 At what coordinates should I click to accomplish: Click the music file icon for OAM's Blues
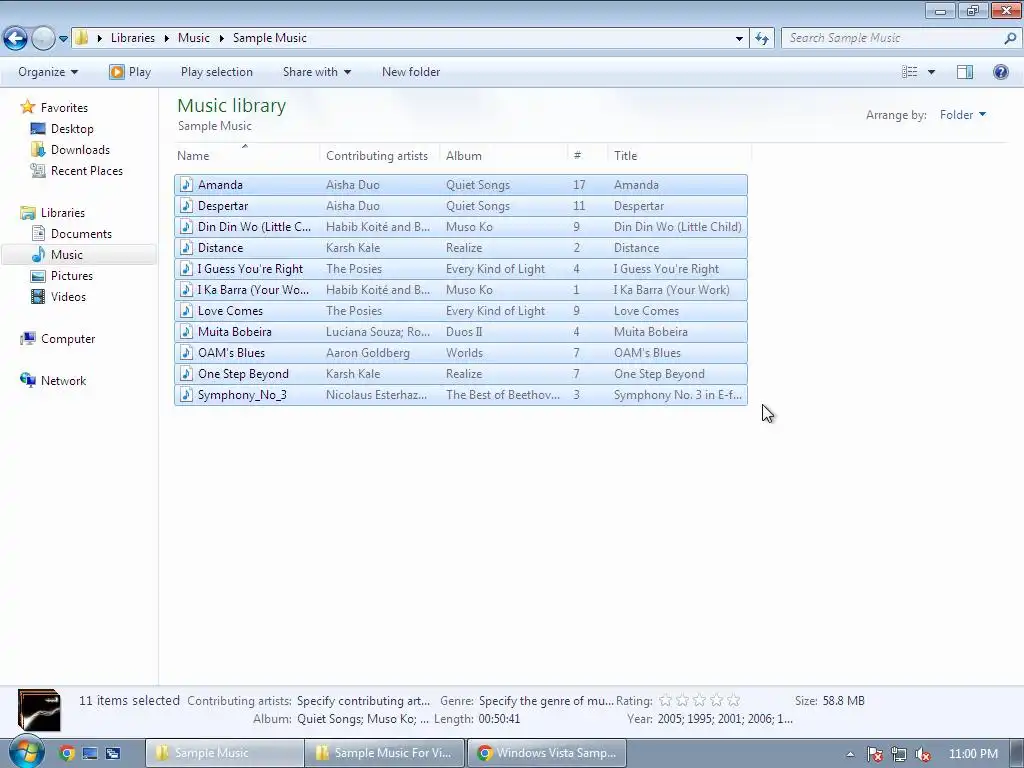(186, 353)
